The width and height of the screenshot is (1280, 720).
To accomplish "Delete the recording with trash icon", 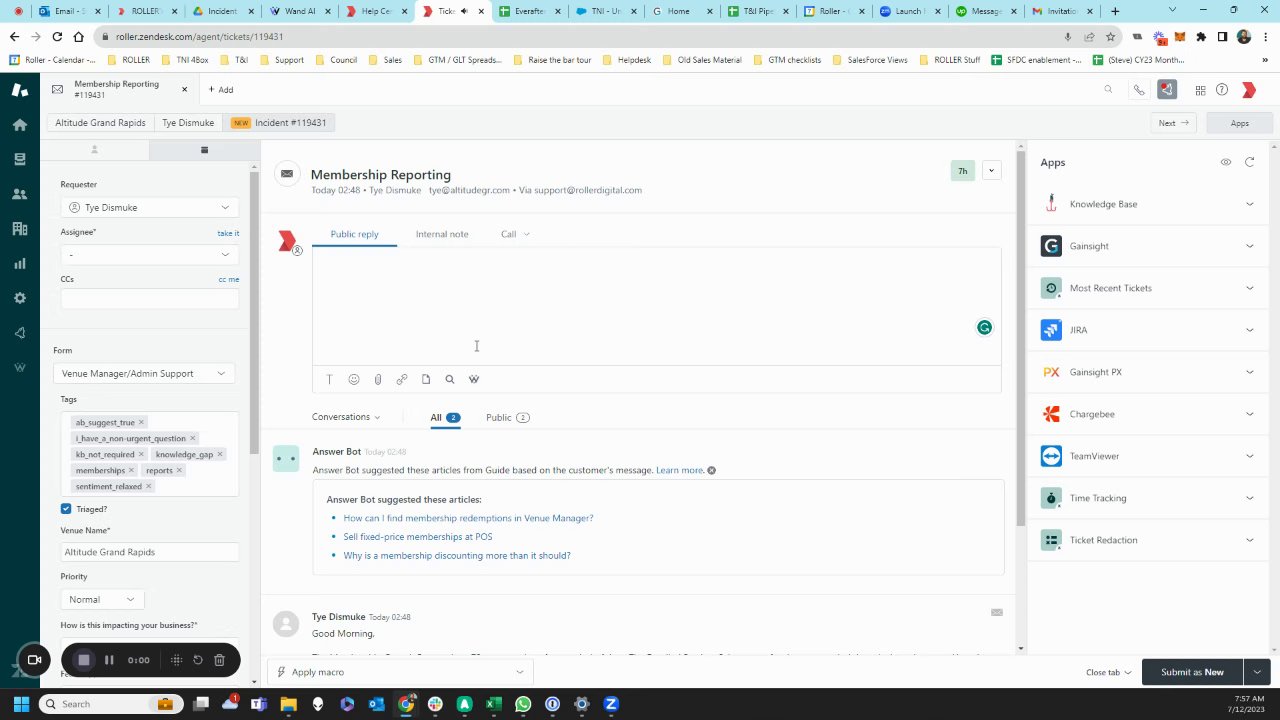I will tap(219, 660).
